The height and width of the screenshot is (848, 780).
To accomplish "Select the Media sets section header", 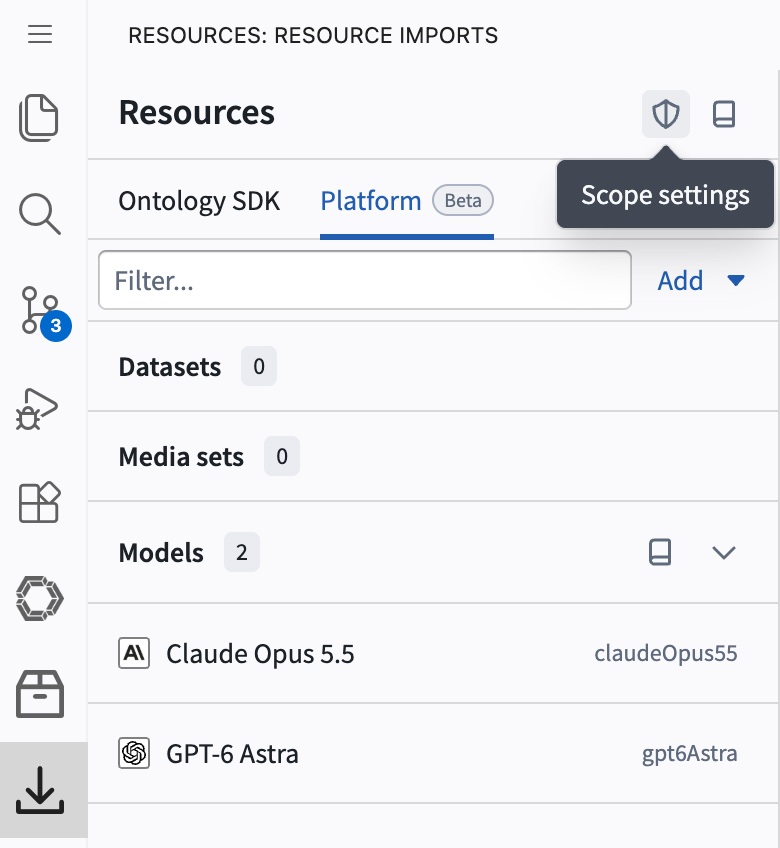I will pos(433,456).
